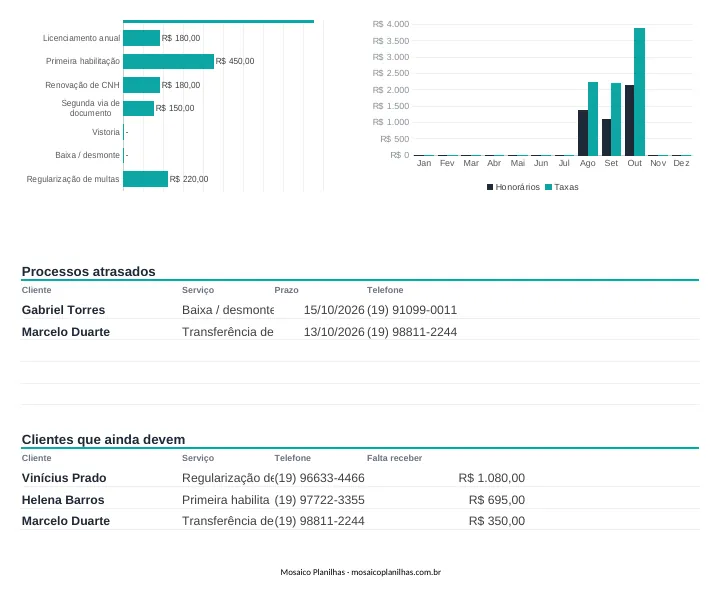Click the R$ 350,00 amount for Marcelo Duarte

[497, 521]
